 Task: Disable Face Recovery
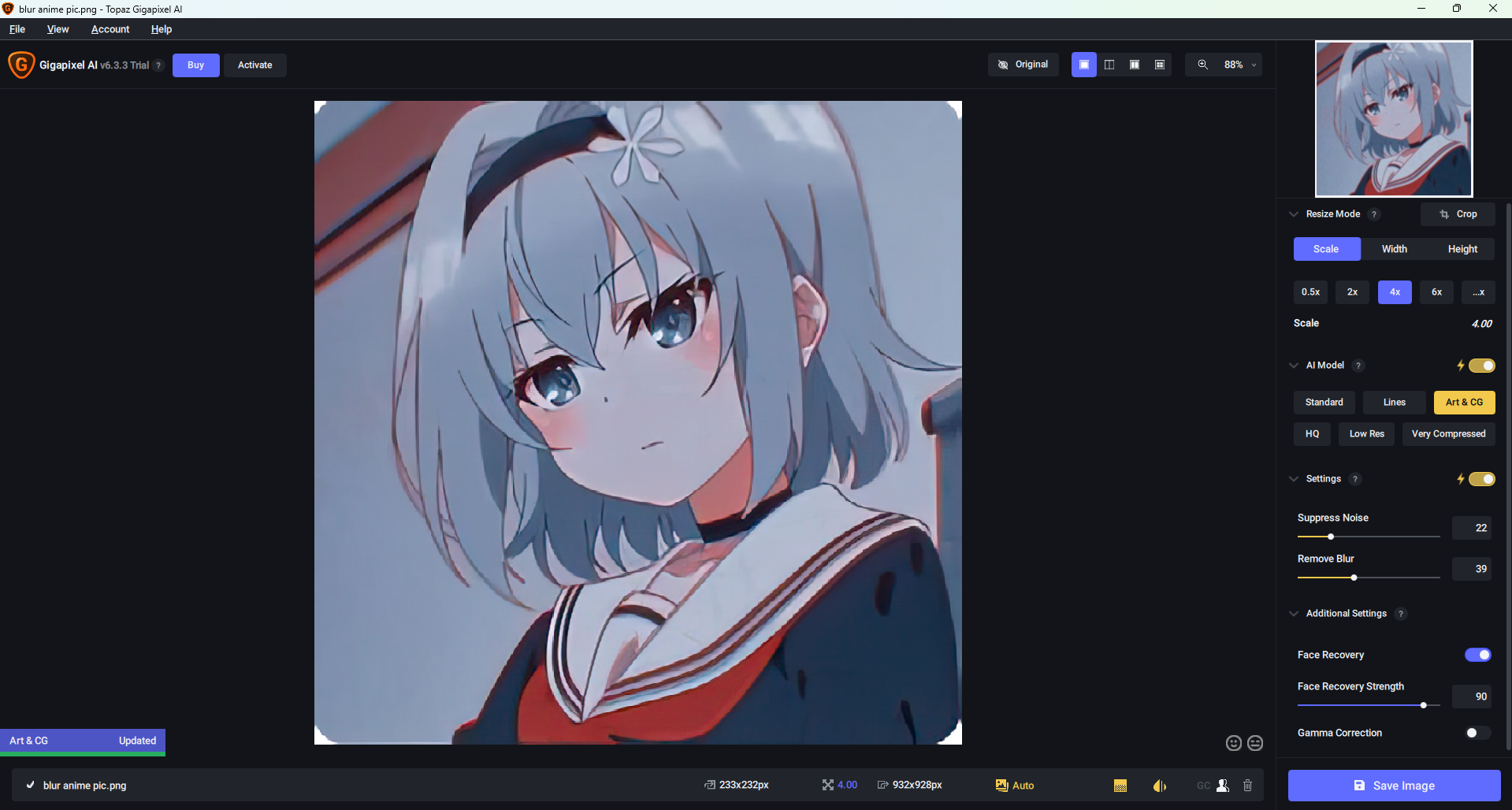click(x=1477, y=655)
